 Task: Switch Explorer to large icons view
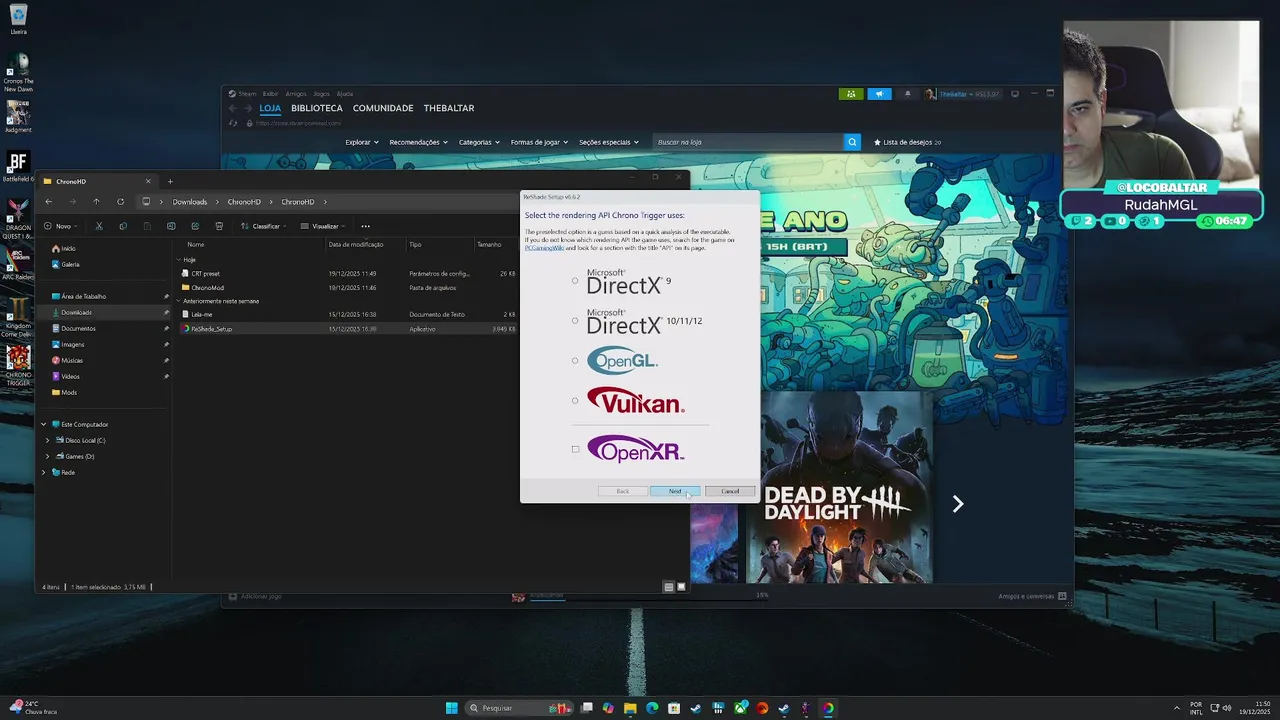point(681,587)
